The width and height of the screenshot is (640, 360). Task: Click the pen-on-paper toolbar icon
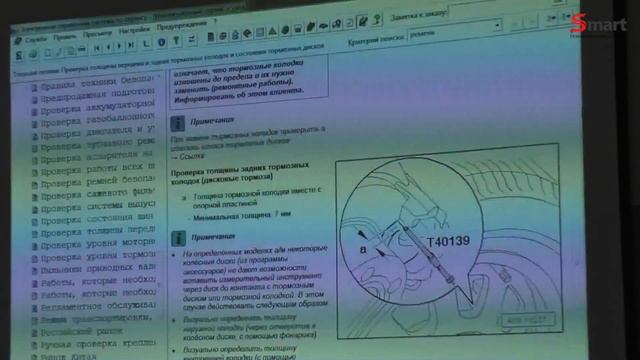click(x=362, y=21)
